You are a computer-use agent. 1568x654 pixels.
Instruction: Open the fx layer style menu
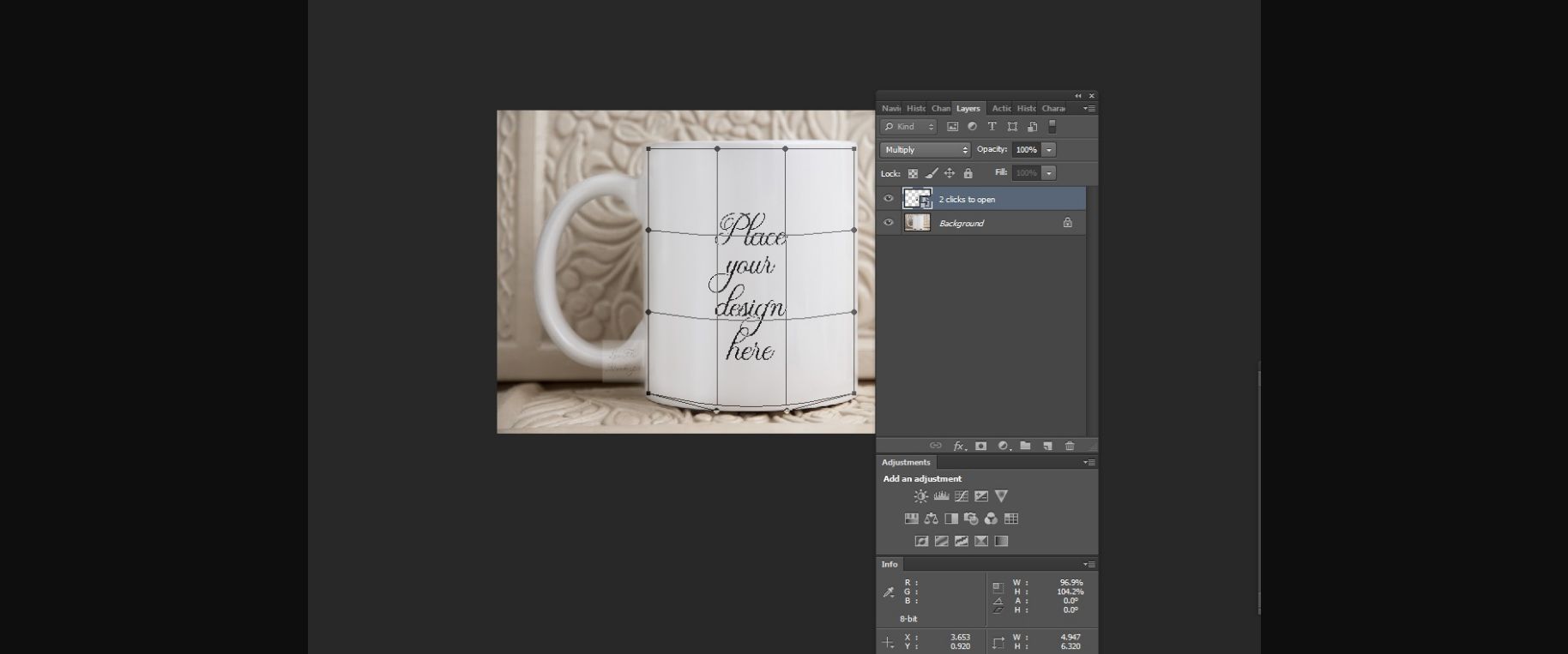tap(960, 446)
